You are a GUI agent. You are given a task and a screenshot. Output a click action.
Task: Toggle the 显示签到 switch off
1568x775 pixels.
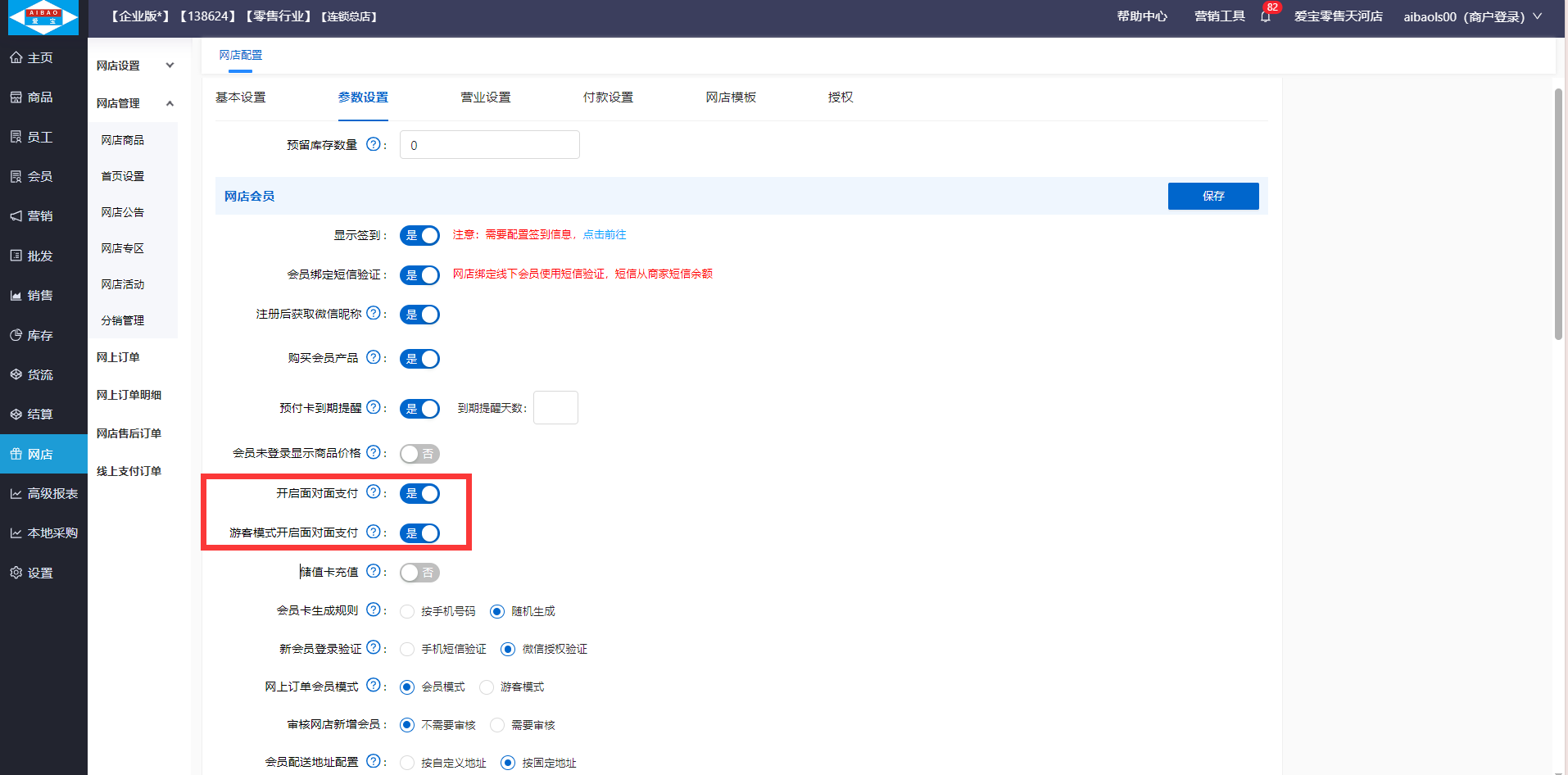click(419, 235)
